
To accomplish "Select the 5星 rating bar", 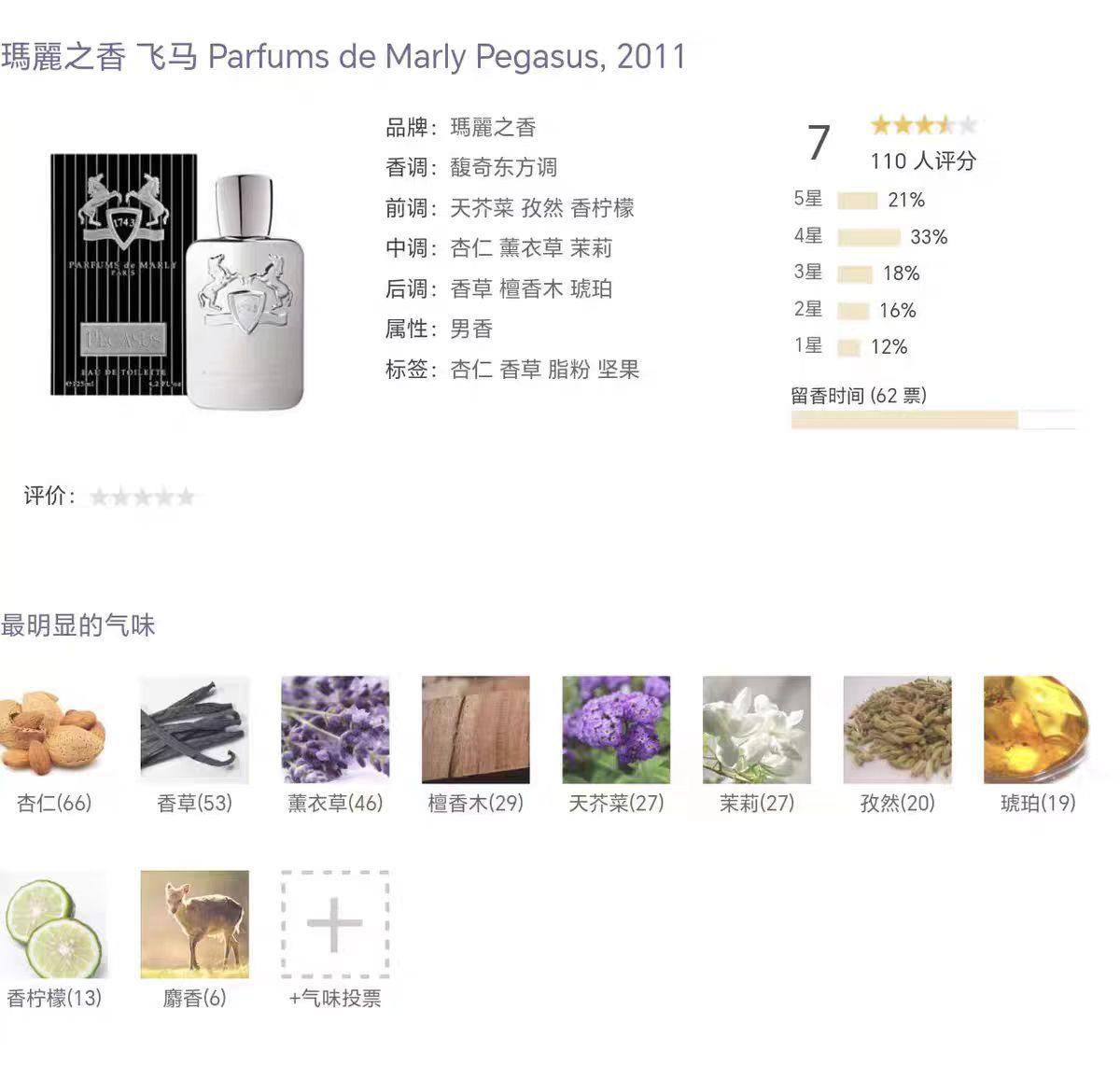I will pos(858,201).
